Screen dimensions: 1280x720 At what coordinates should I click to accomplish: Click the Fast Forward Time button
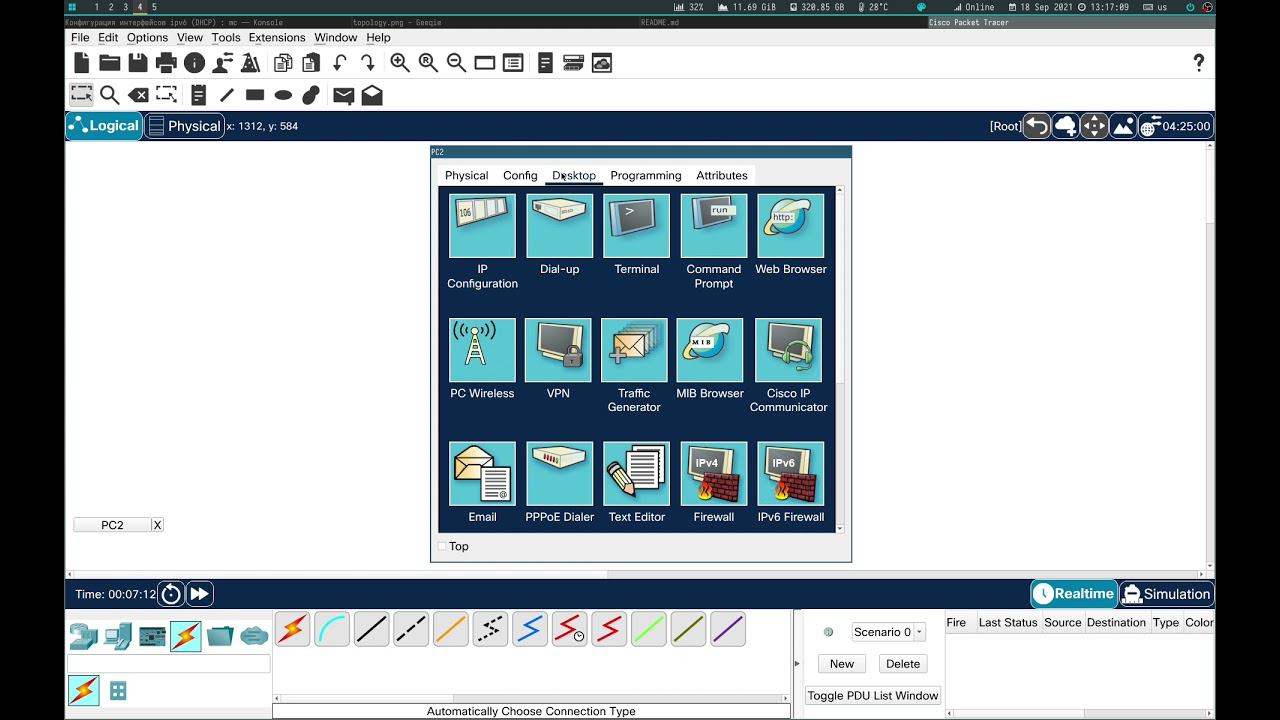click(199, 594)
